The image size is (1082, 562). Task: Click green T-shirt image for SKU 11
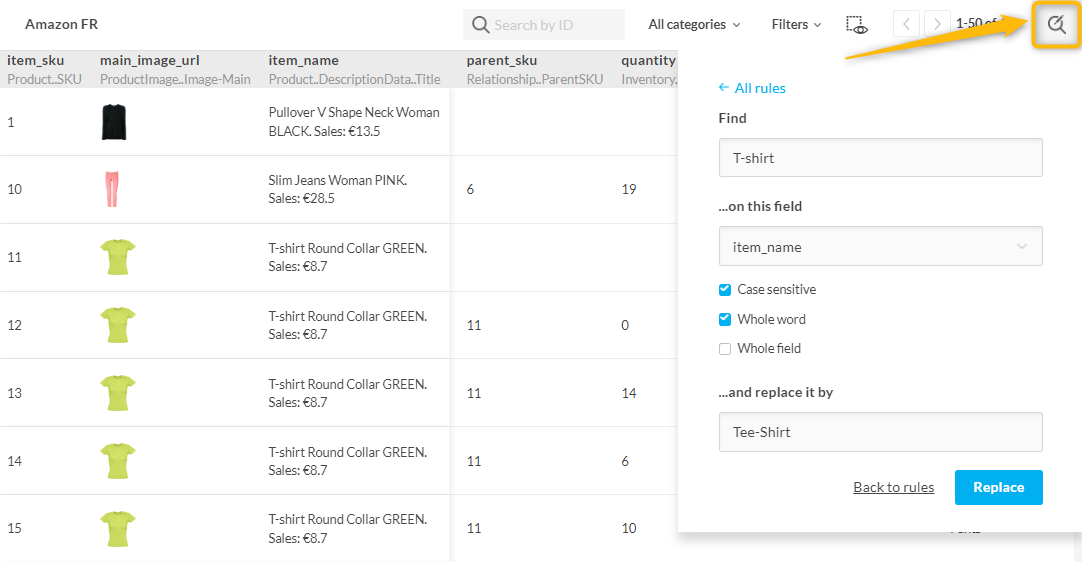[118, 257]
